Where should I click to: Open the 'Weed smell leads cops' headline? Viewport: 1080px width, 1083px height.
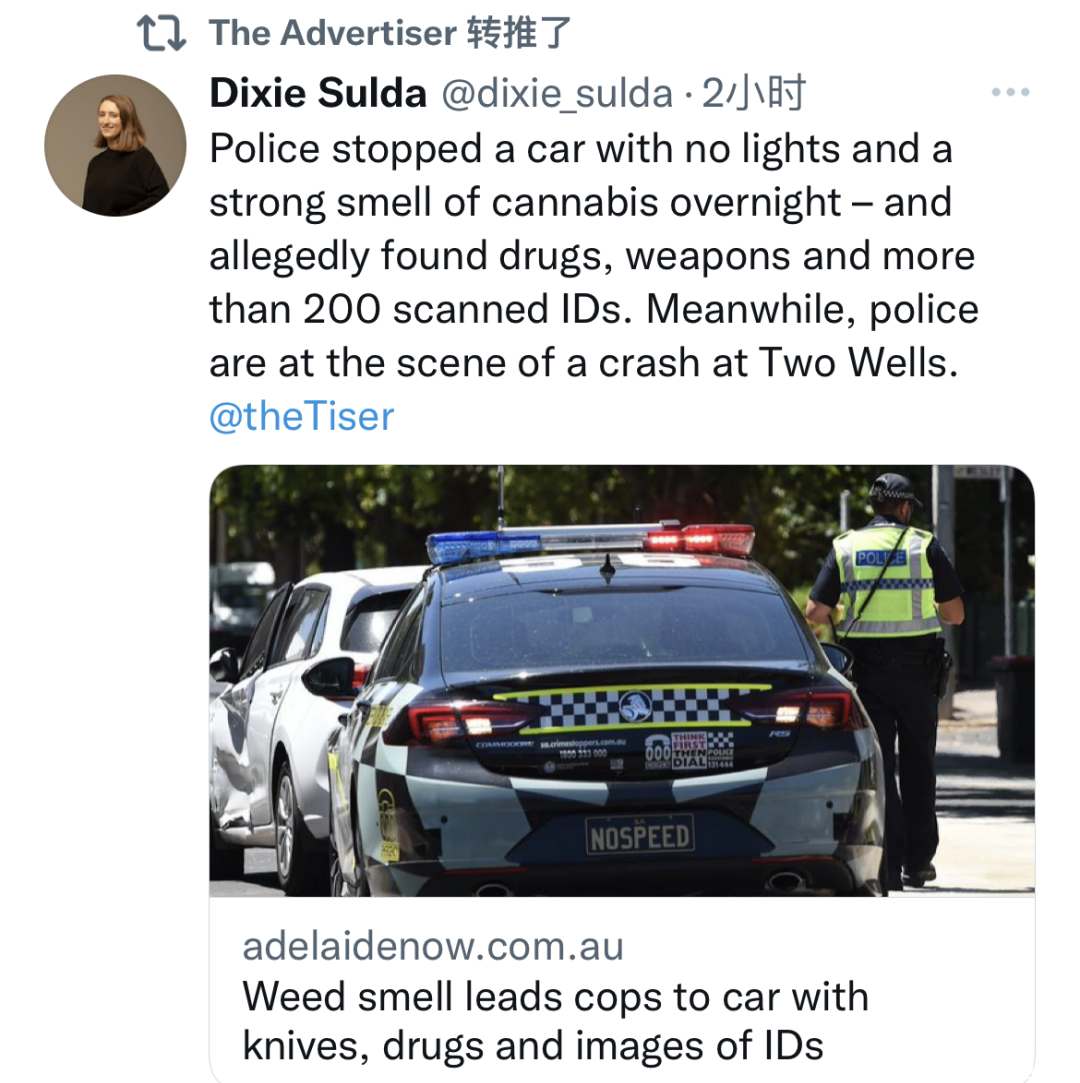555,1021
